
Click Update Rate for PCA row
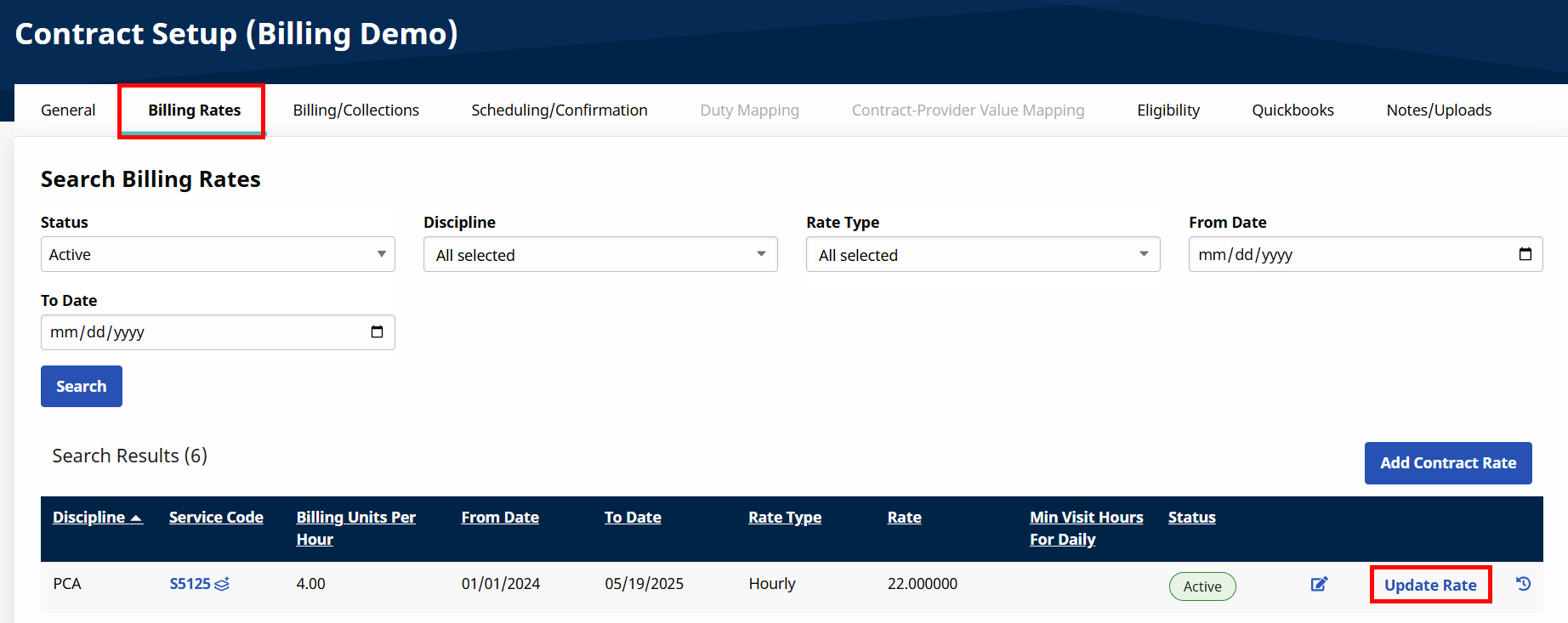[1430, 585]
